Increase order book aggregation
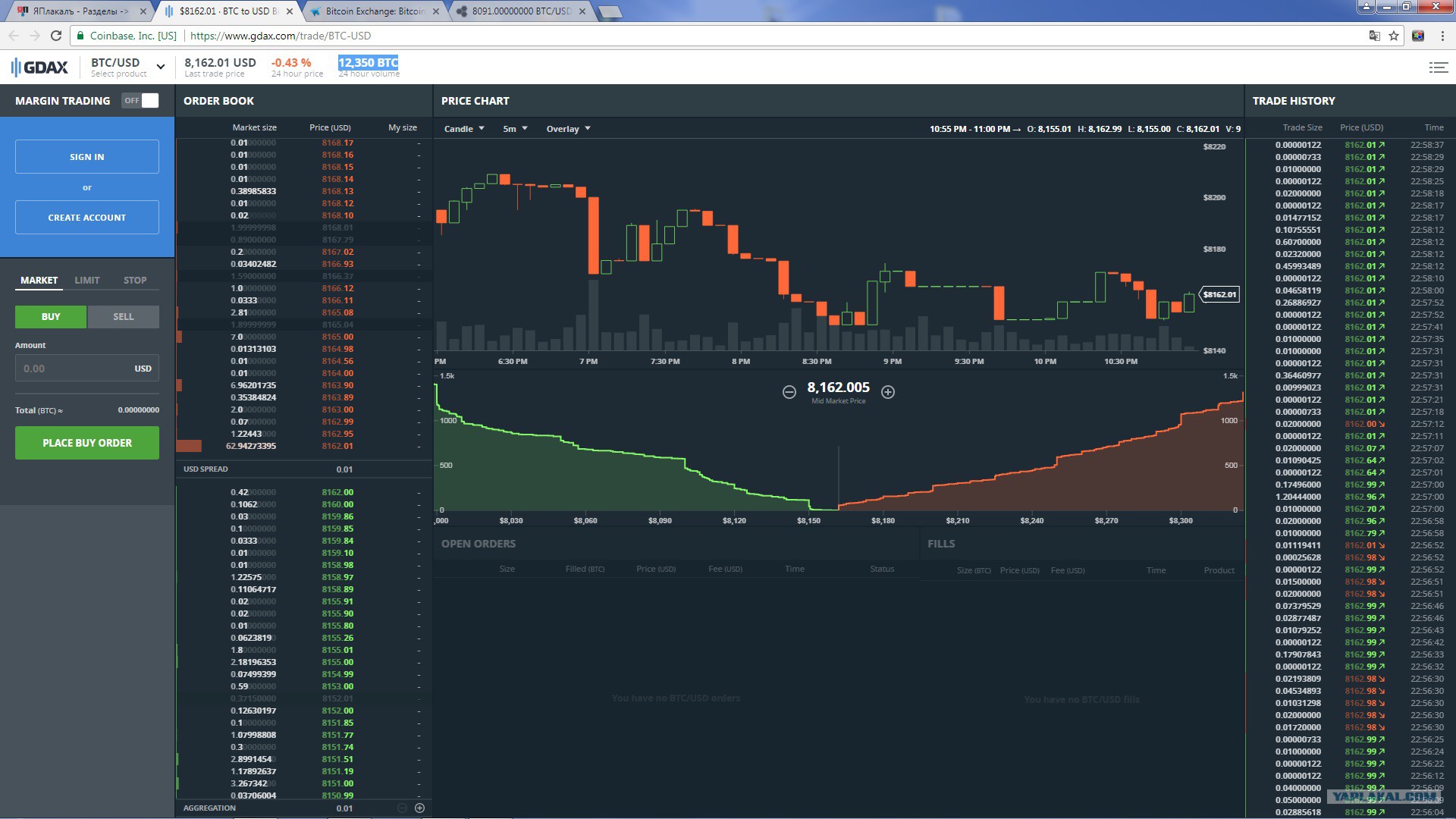Screen dimensions: 1456x819 coord(419,808)
